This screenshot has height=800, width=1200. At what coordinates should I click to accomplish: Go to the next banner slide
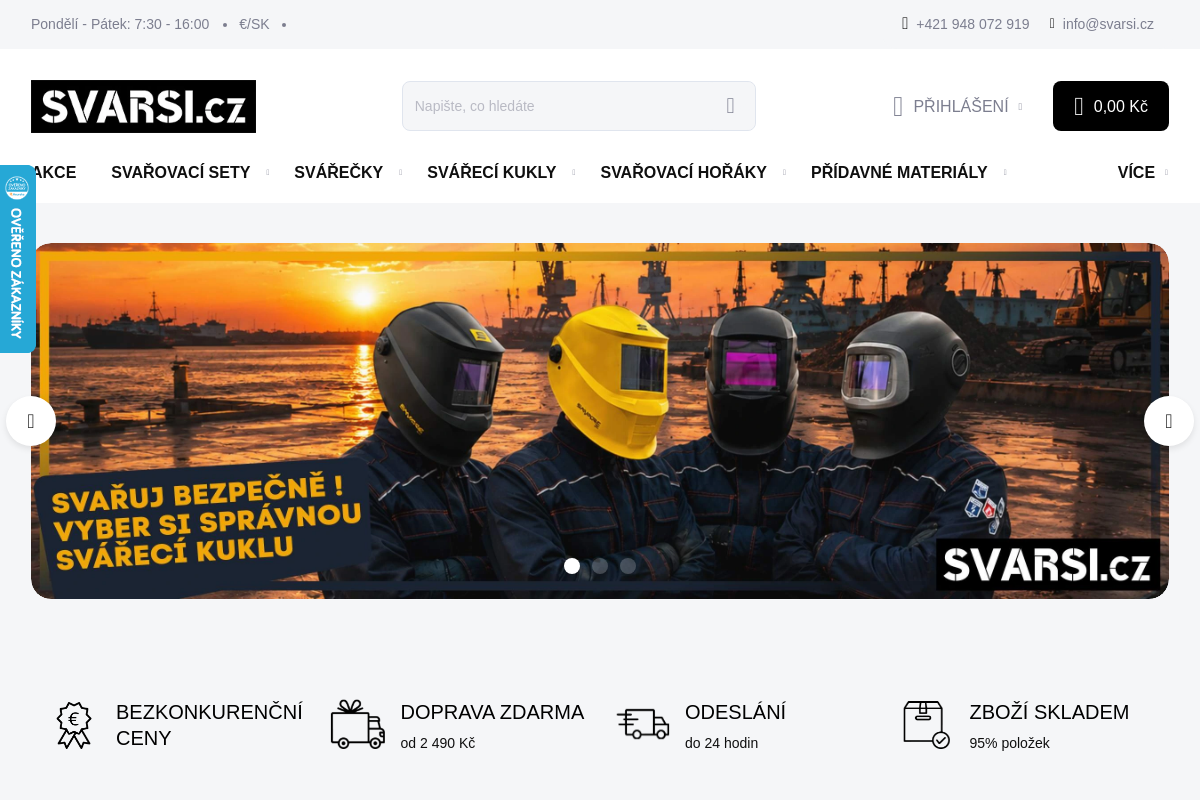coord(1169,421)
